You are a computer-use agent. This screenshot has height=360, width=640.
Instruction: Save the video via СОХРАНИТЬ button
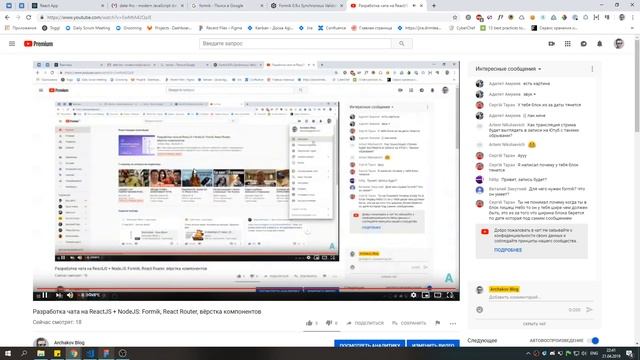tap(409, 323)
